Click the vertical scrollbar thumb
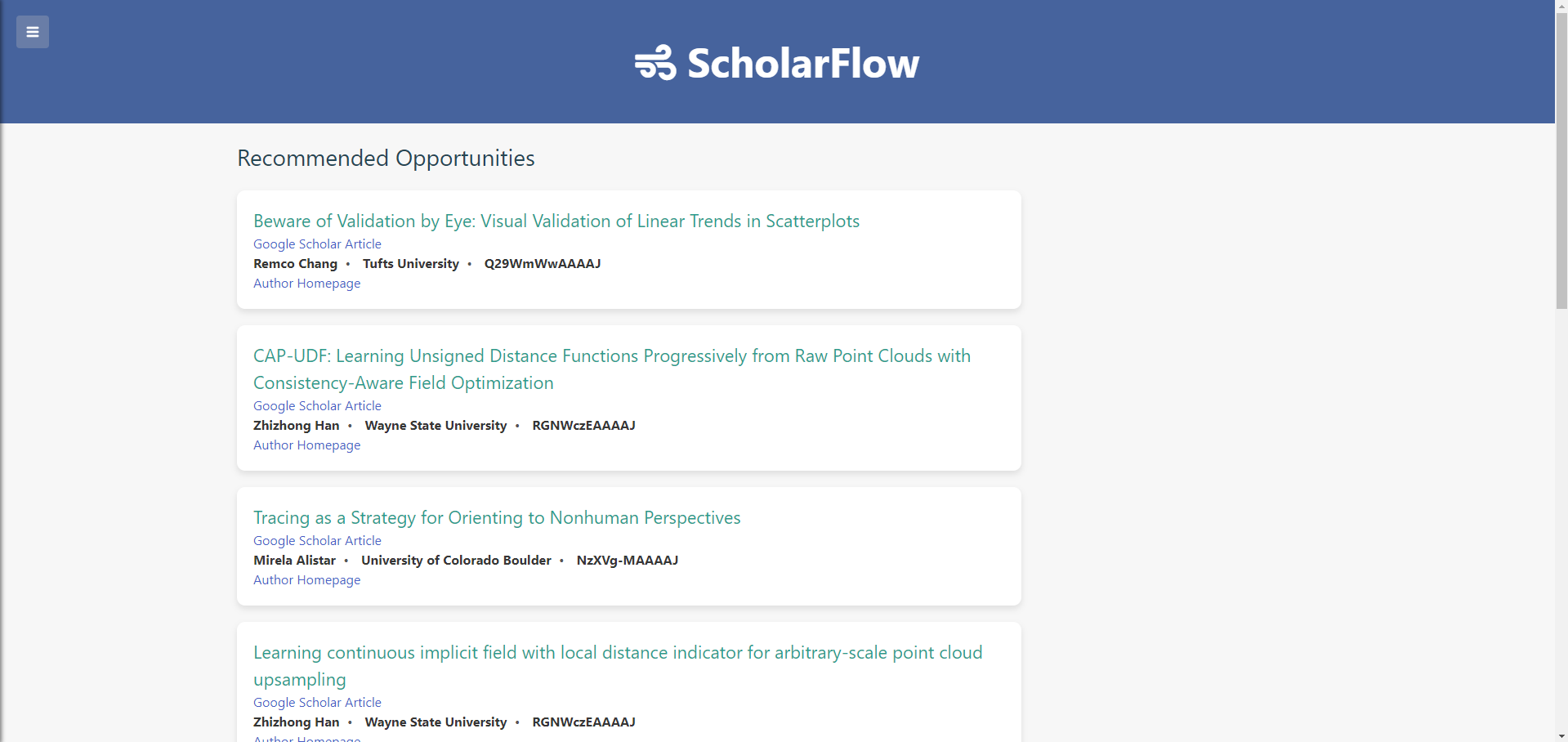Viewport: 1568px width, 742px height. coord(1561,155)
